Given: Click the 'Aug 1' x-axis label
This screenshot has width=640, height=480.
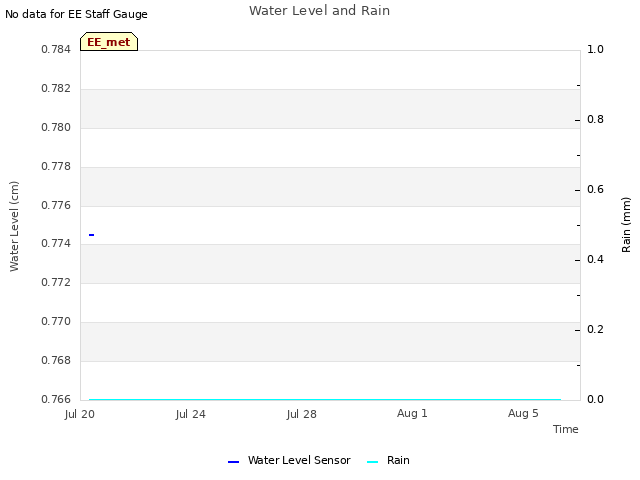Looking at the screenshot, I should click(412, 413).
